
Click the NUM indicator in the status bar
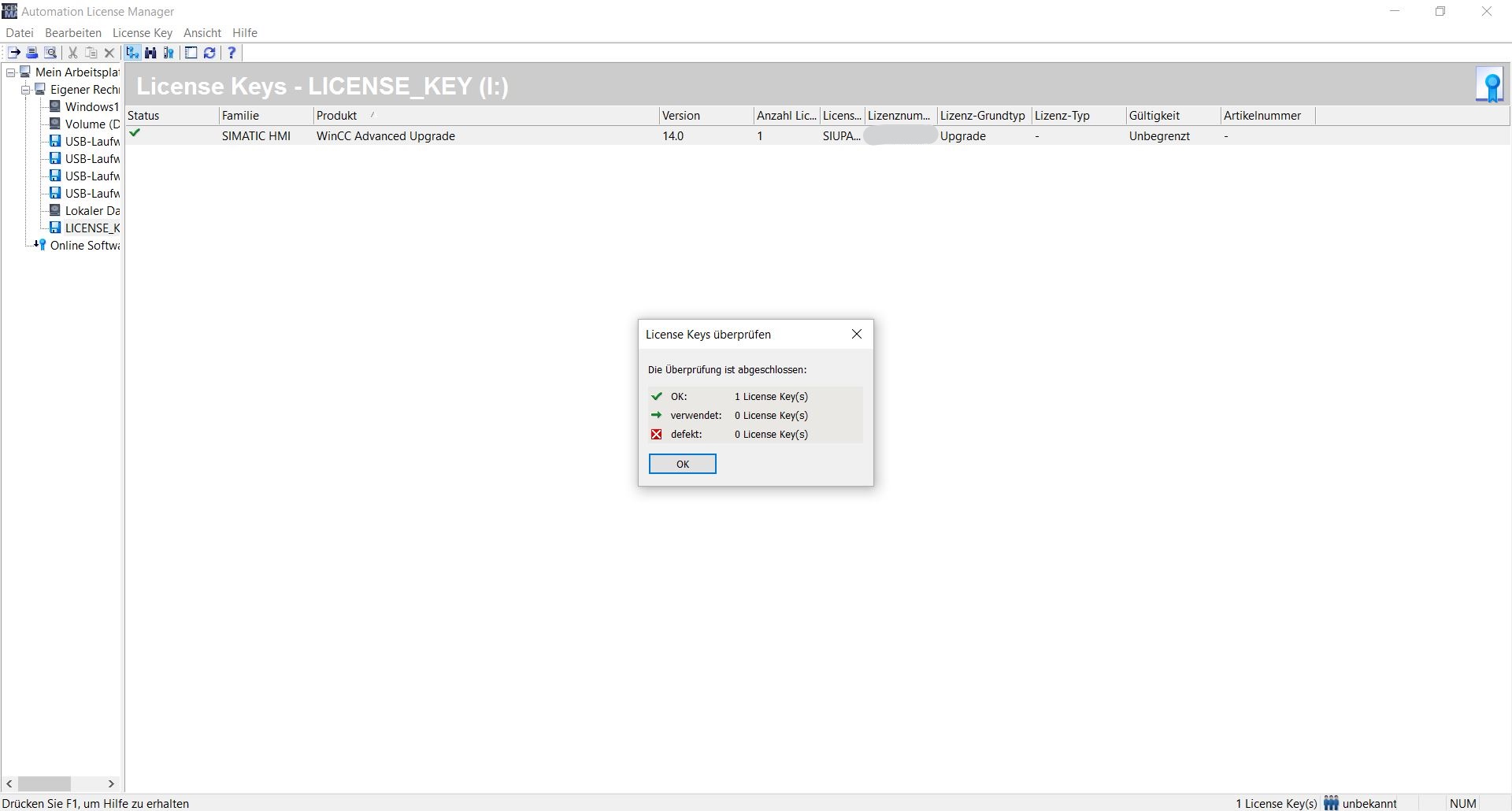click(x=1463, y=804)
